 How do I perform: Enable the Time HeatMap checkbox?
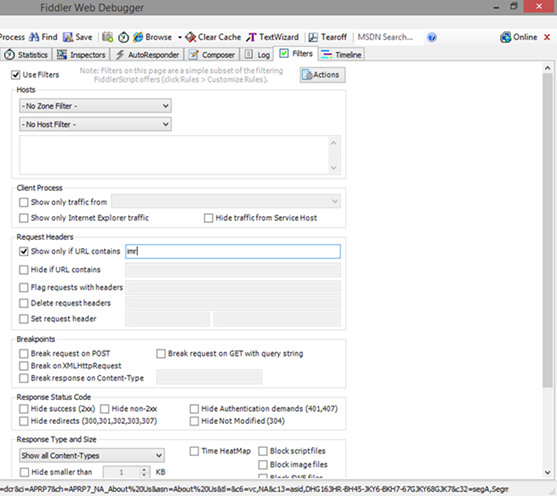pos(194,451)
